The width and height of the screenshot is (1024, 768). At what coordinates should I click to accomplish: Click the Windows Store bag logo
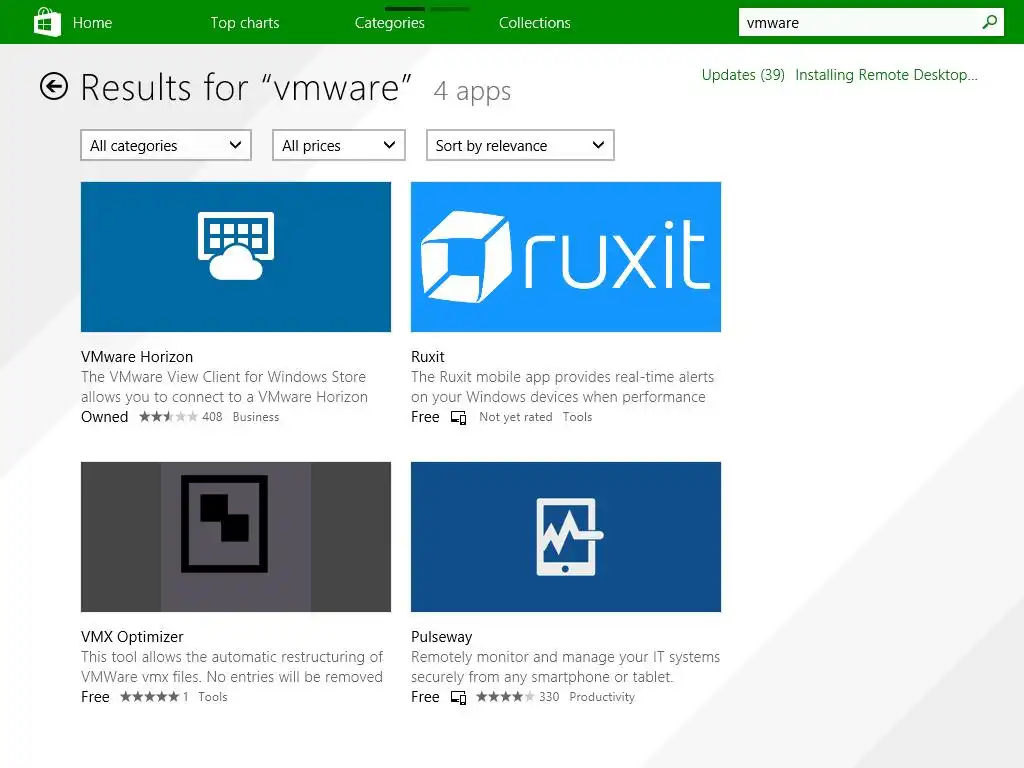(x=47, y=22)
